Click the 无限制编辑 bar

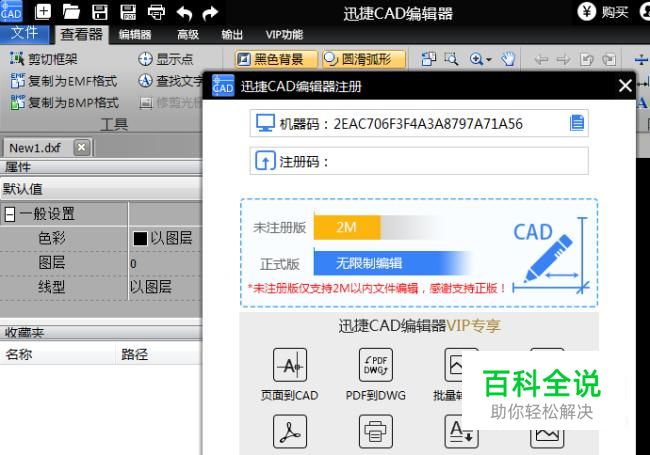pyautogui.click(x=392, y=263)
